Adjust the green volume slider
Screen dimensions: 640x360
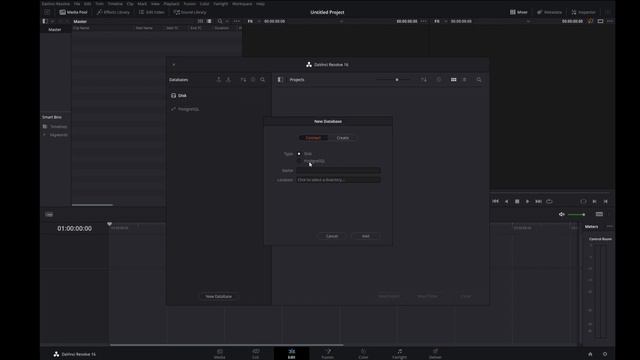[577, 214]
